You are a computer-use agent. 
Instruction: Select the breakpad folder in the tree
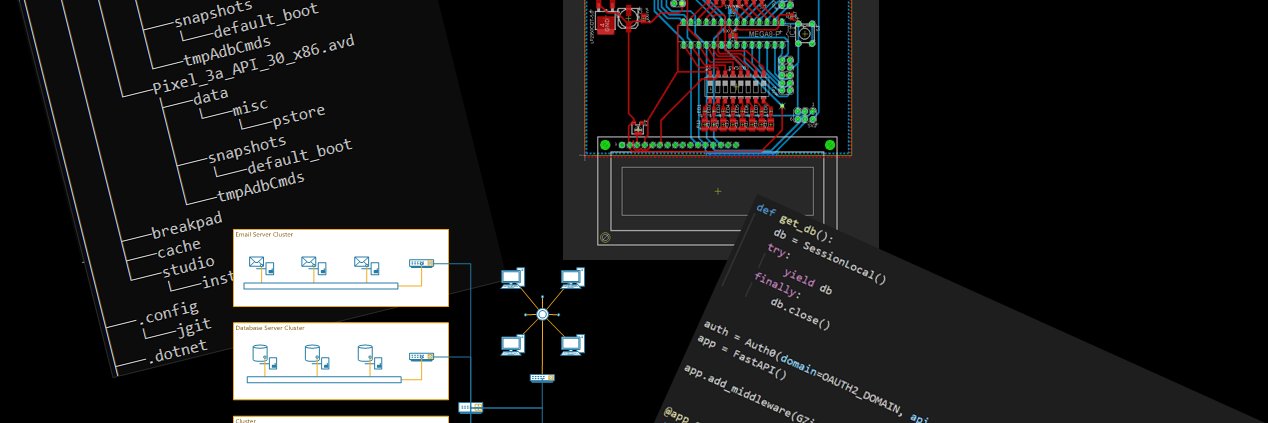186,226
